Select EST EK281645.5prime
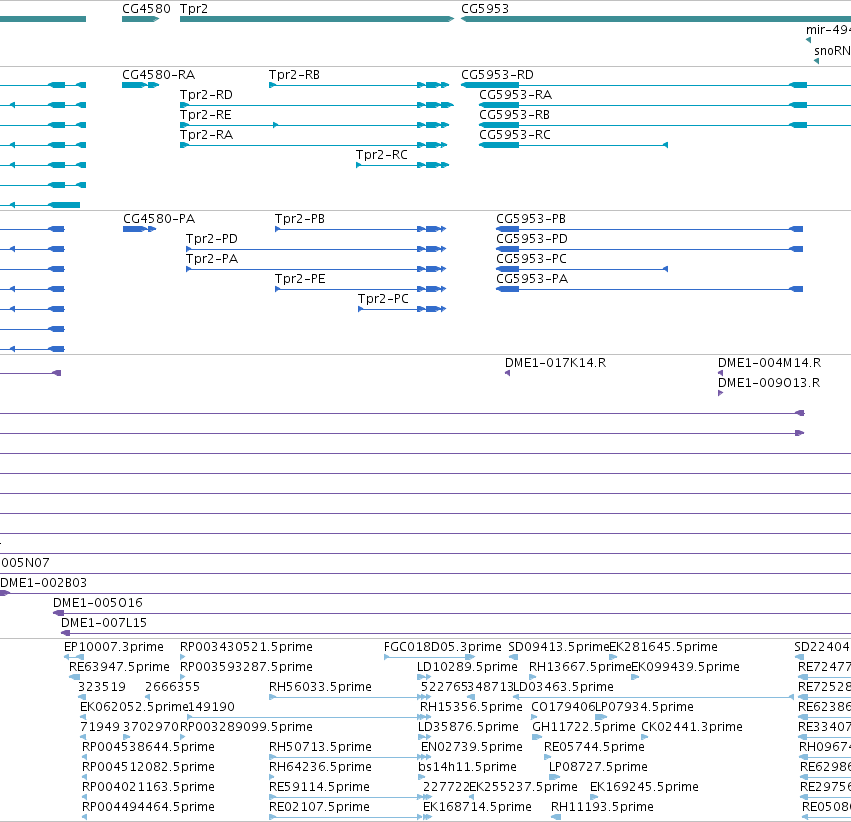The height and width of the screenshot is (822, 851). 663,647
